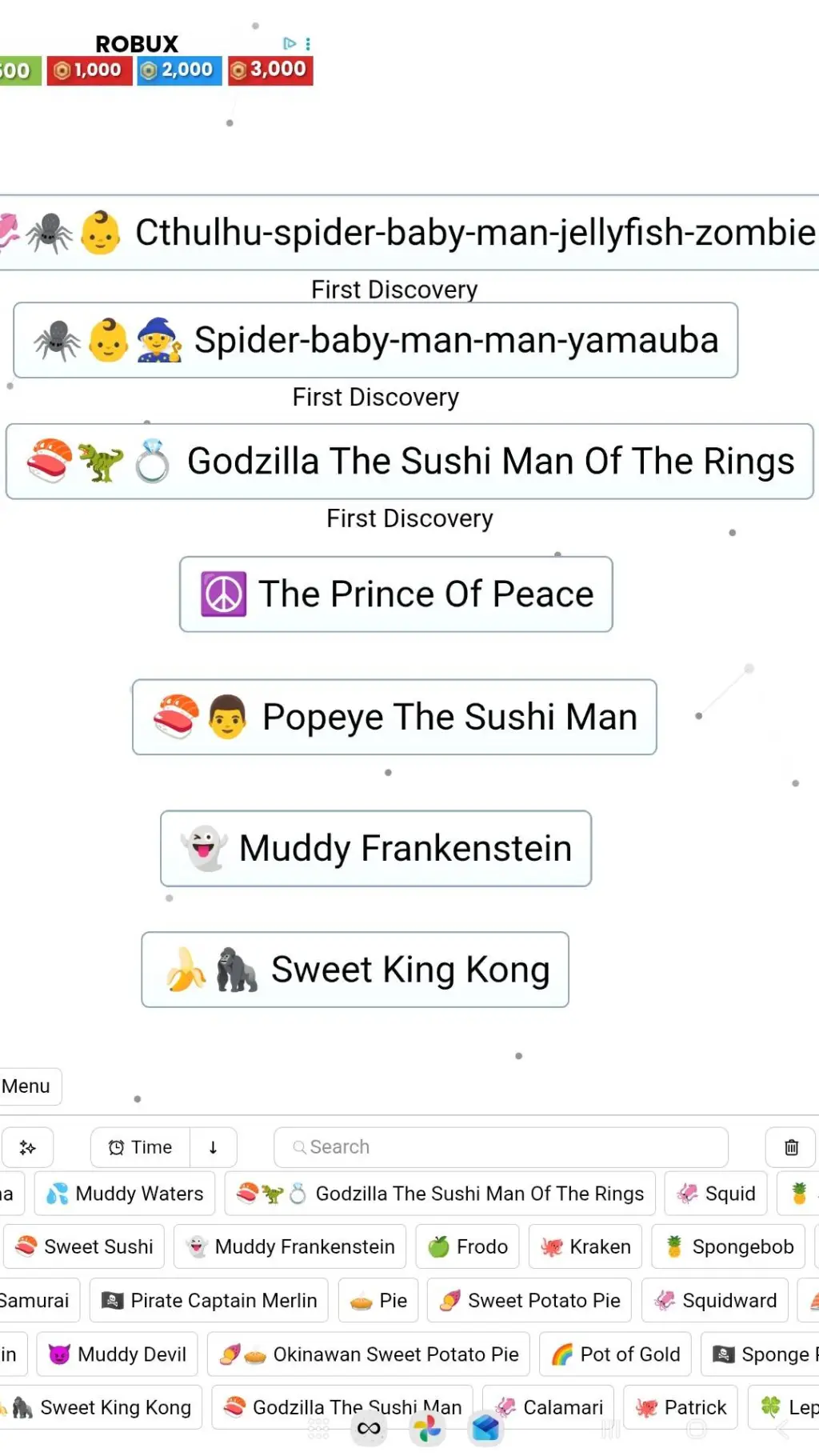Click the trash can clear icon

click(791, 1147)
